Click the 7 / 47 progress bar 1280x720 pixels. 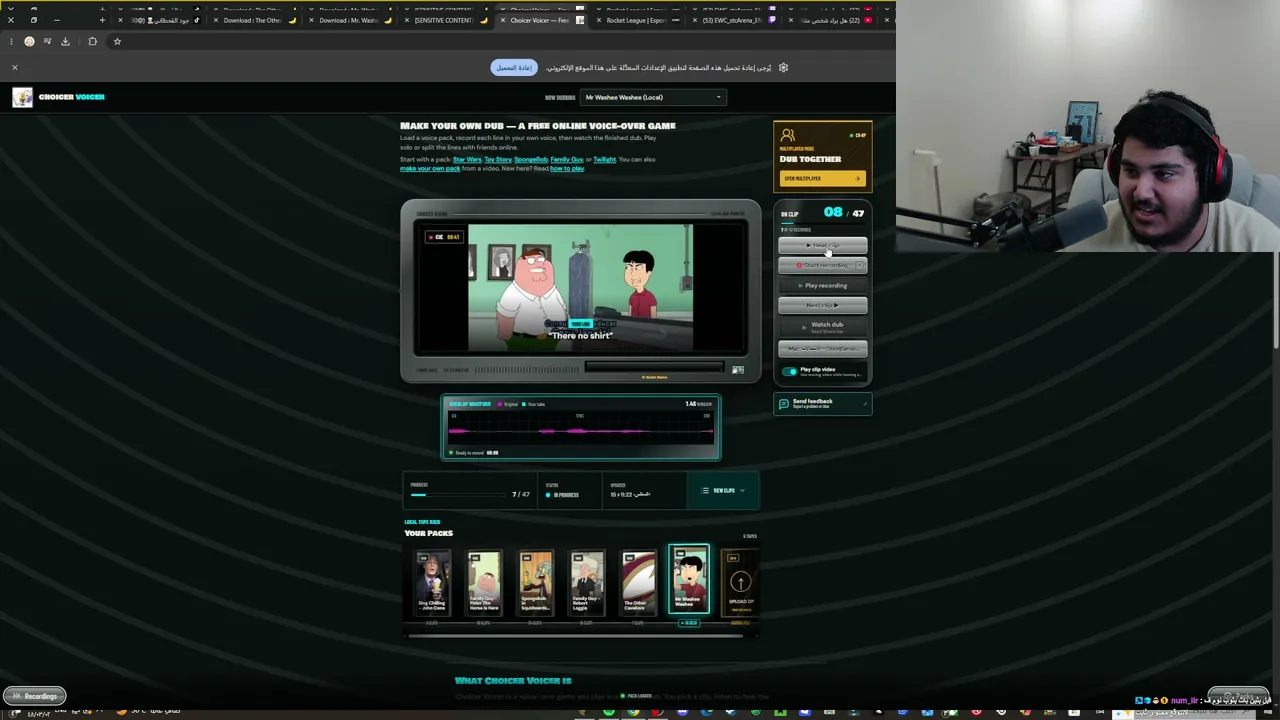click(x=458, y=495)
